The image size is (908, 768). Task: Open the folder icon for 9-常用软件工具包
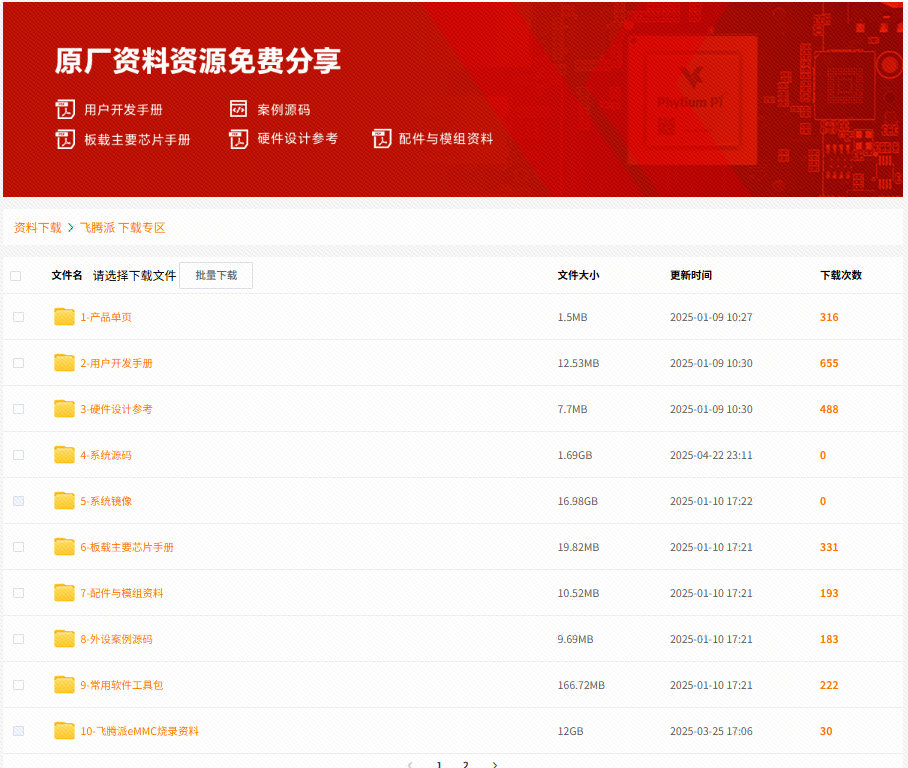tap(64, 685)
